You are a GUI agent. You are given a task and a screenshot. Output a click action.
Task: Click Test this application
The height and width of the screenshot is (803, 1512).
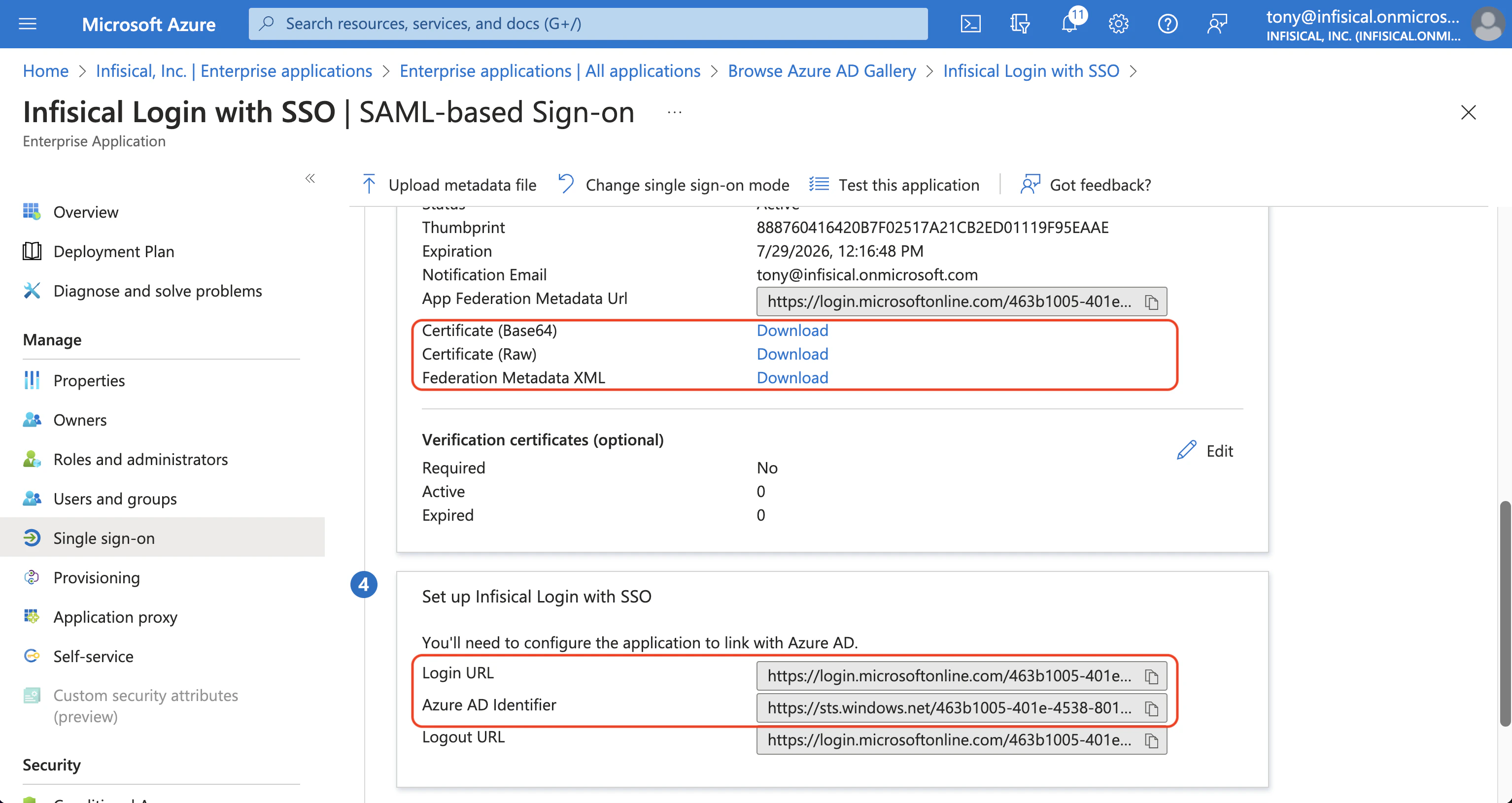click(x=894, y=185)
